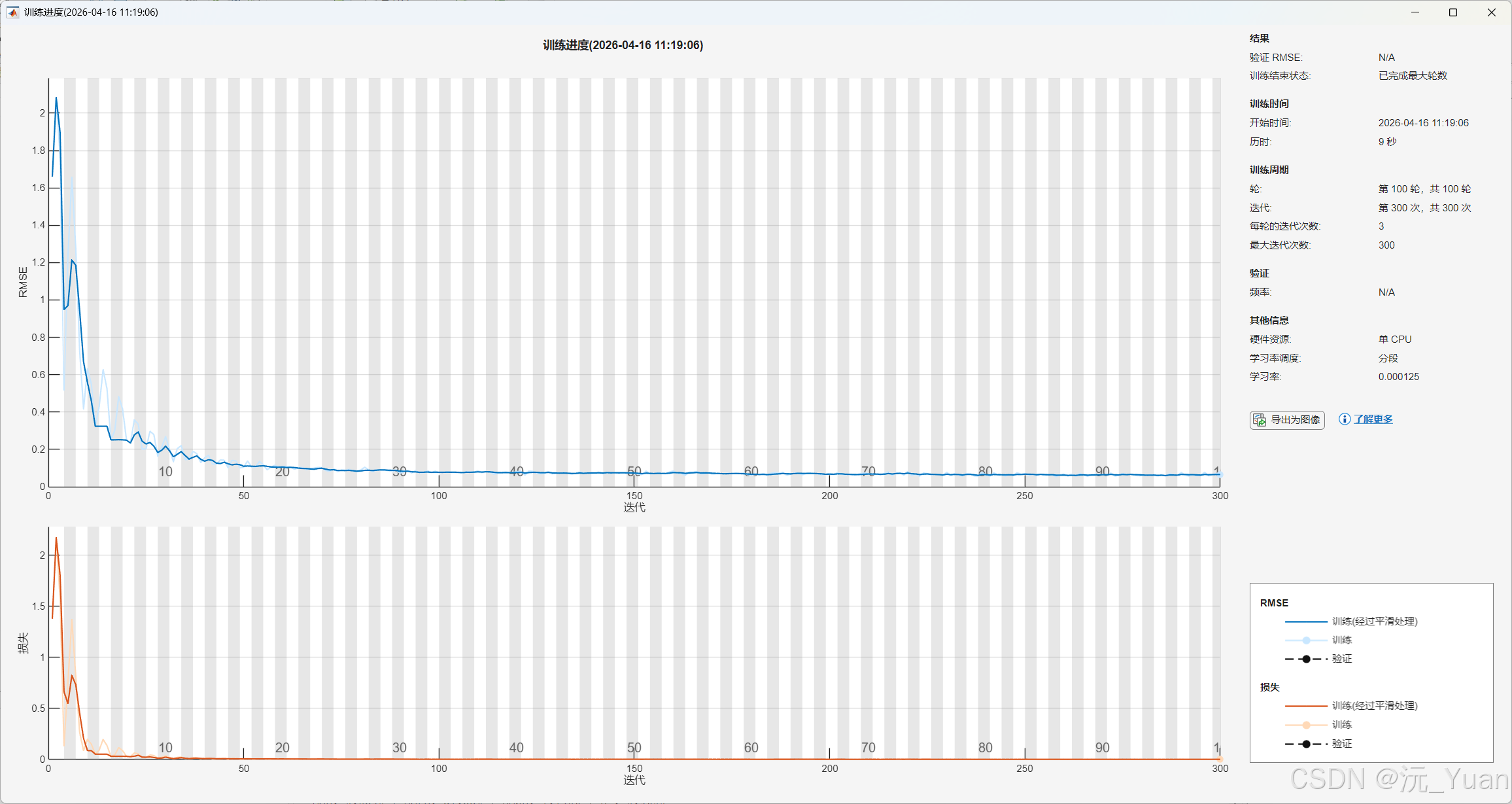
Task: Click the 导出为图像 button
Action: click(1287, 420)
